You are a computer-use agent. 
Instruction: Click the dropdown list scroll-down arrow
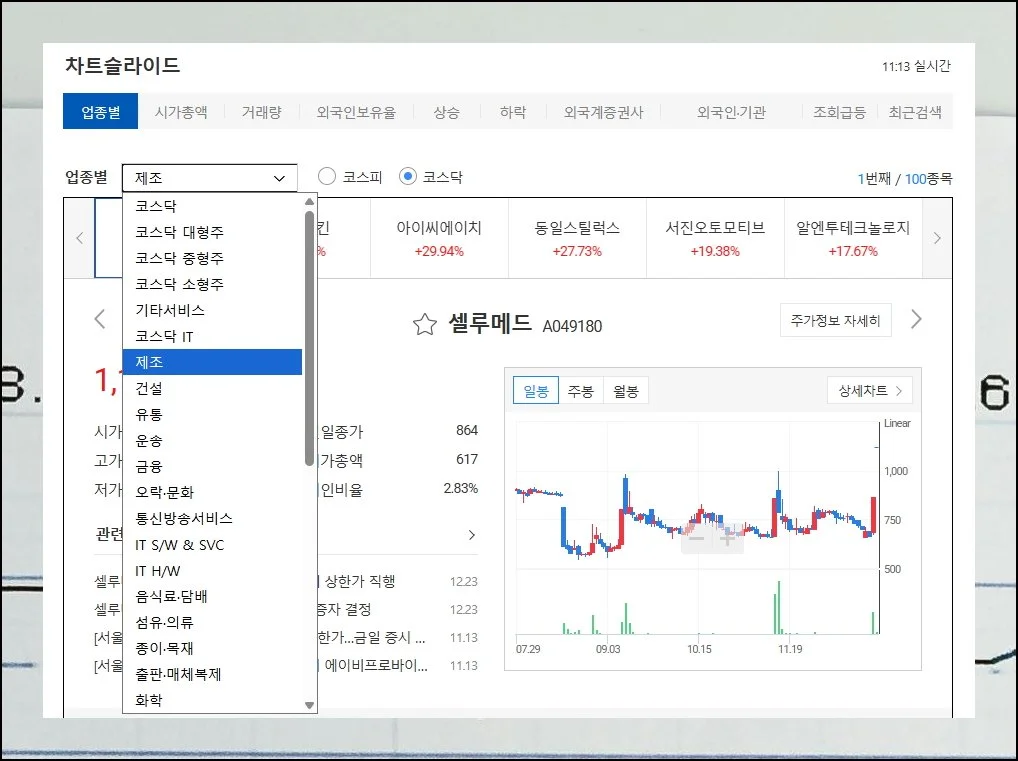310,705
